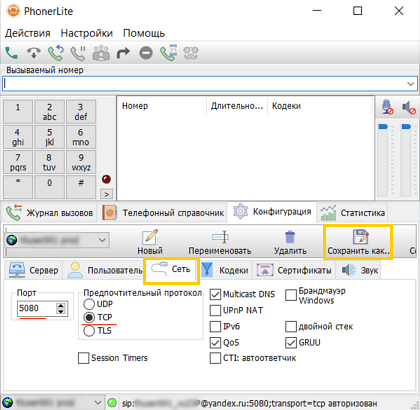Image resolution: width=420 pixels, height=410 pixels.
Task: Select the Сеть settings tab
Action: 171,269
